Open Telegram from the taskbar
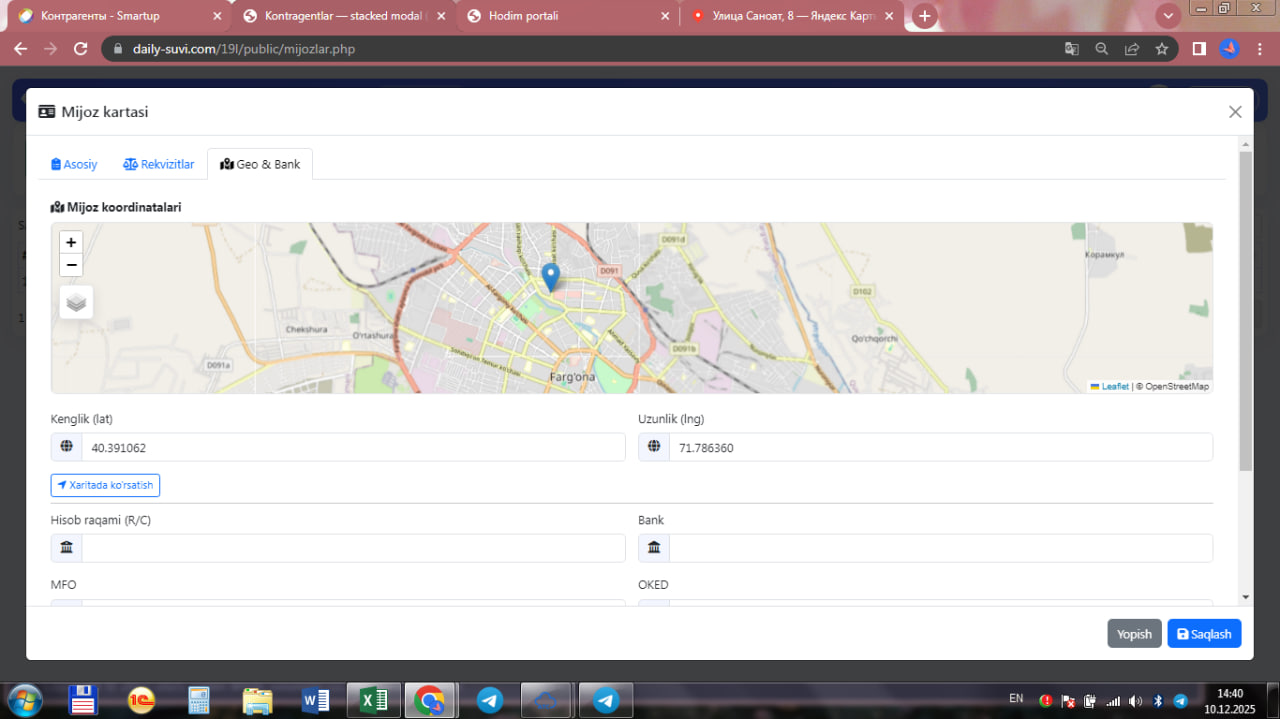 490,701
